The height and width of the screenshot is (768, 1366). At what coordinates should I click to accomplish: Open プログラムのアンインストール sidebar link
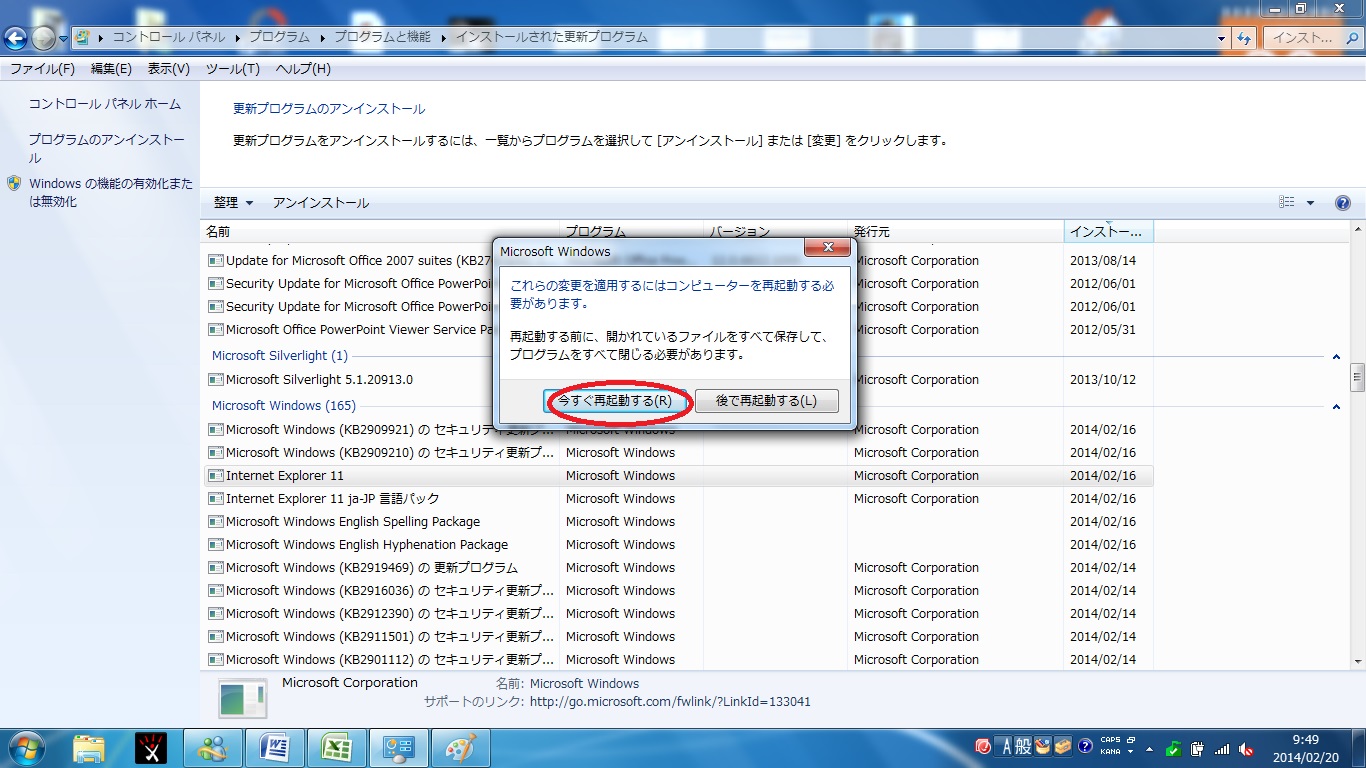coord(106,149)
